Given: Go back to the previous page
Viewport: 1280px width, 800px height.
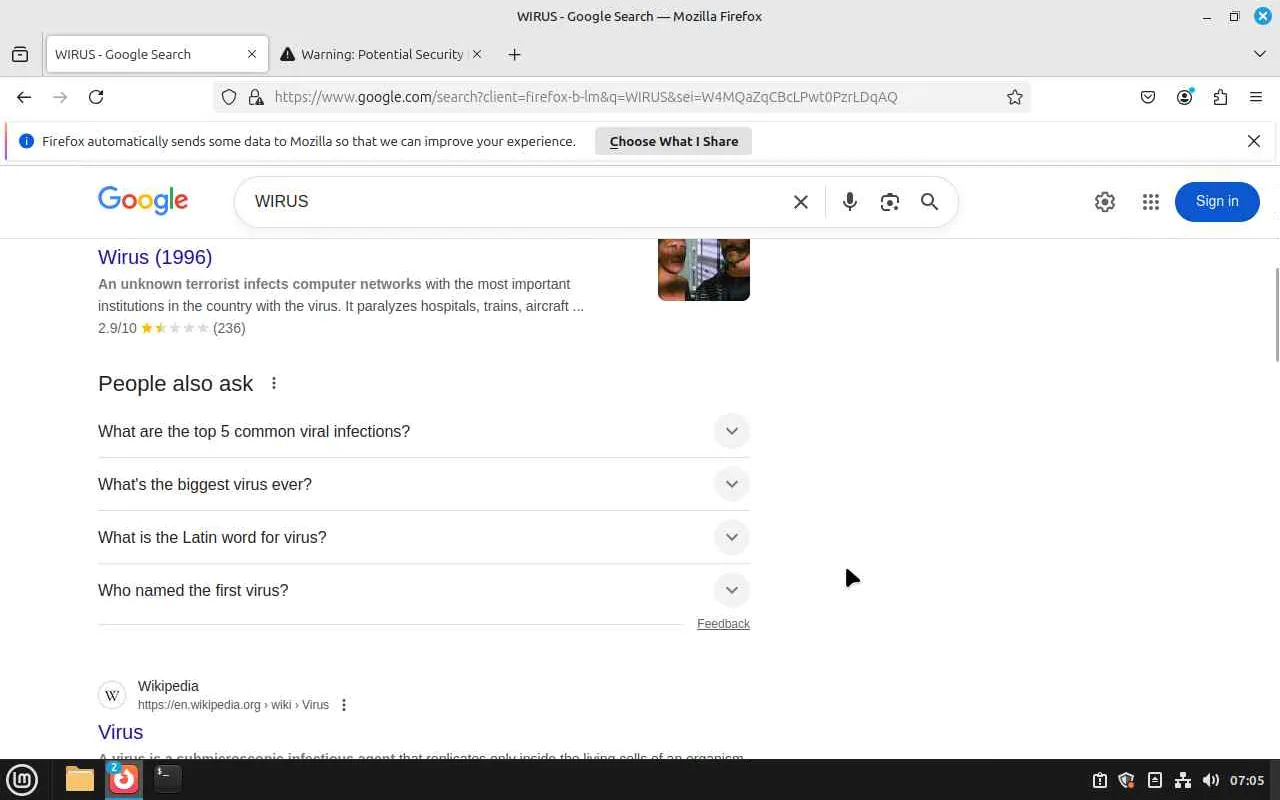Looking at the screenshot, I should [24, 97].
